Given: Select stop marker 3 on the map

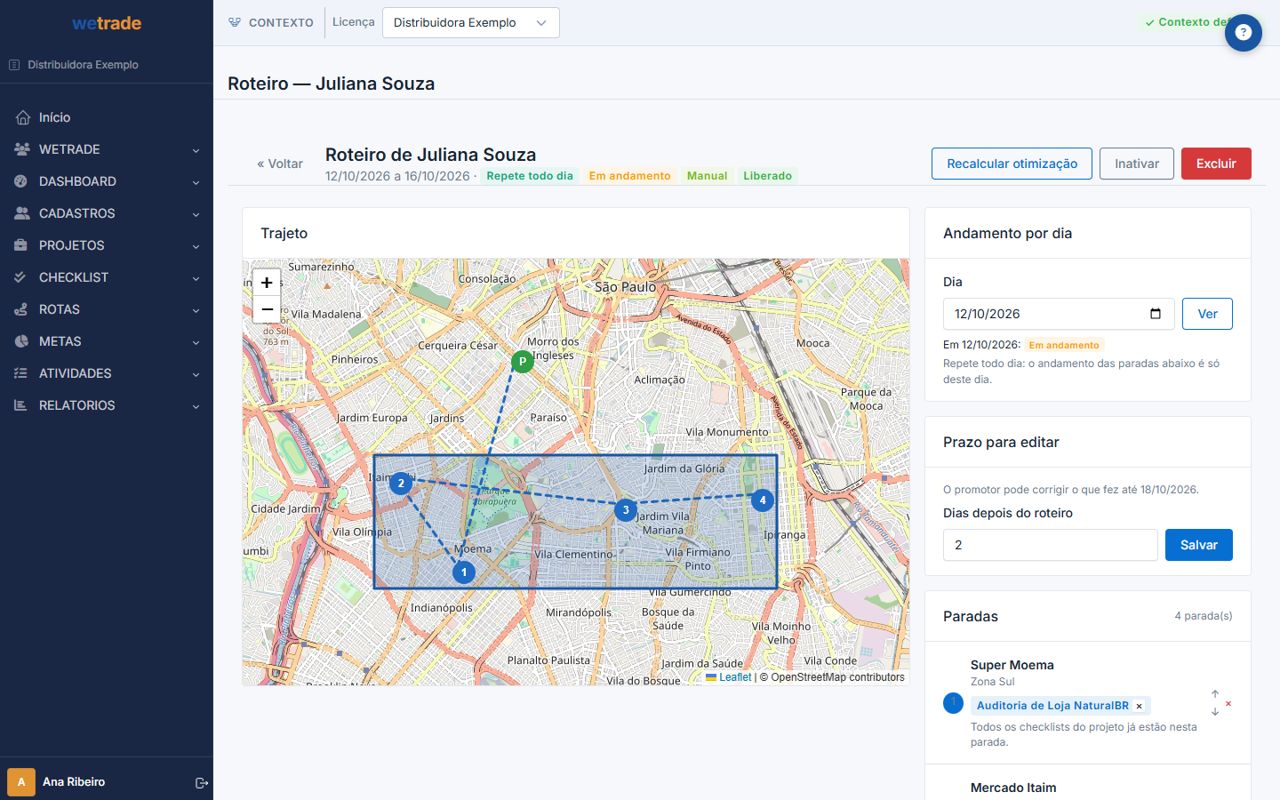Looking at the screenshot, I should (x=625, y=510).
